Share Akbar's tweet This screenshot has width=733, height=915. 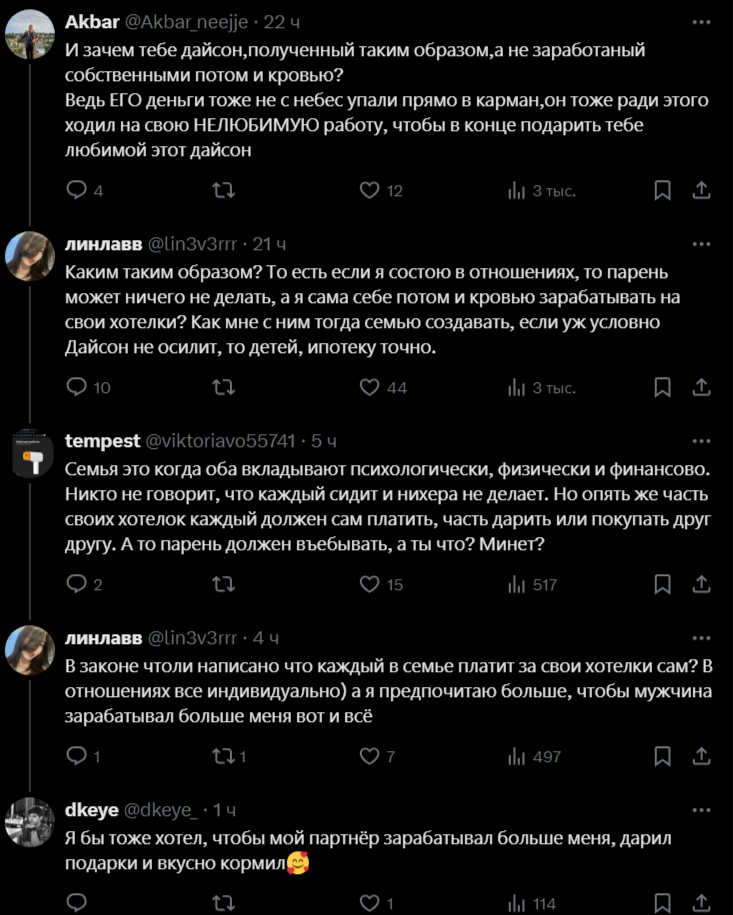(x=701, y=190)
